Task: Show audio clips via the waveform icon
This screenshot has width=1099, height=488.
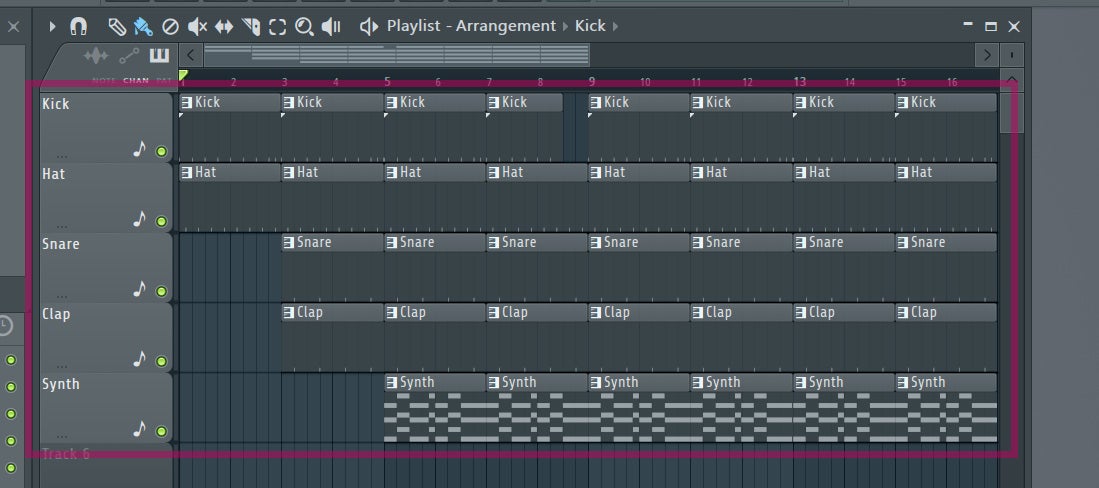Action: [97, 55]
